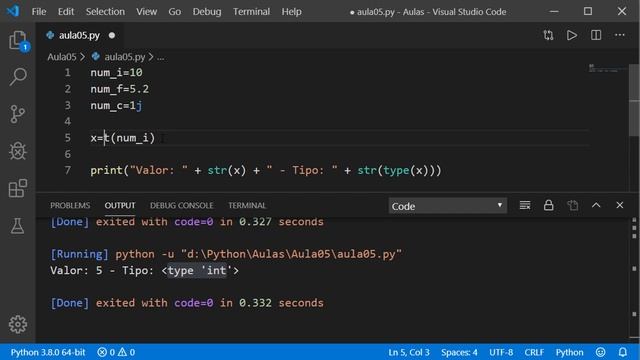This screenshot has width=640, height=360.
Task: Split the editor to the right
Action: click(596, 36)
